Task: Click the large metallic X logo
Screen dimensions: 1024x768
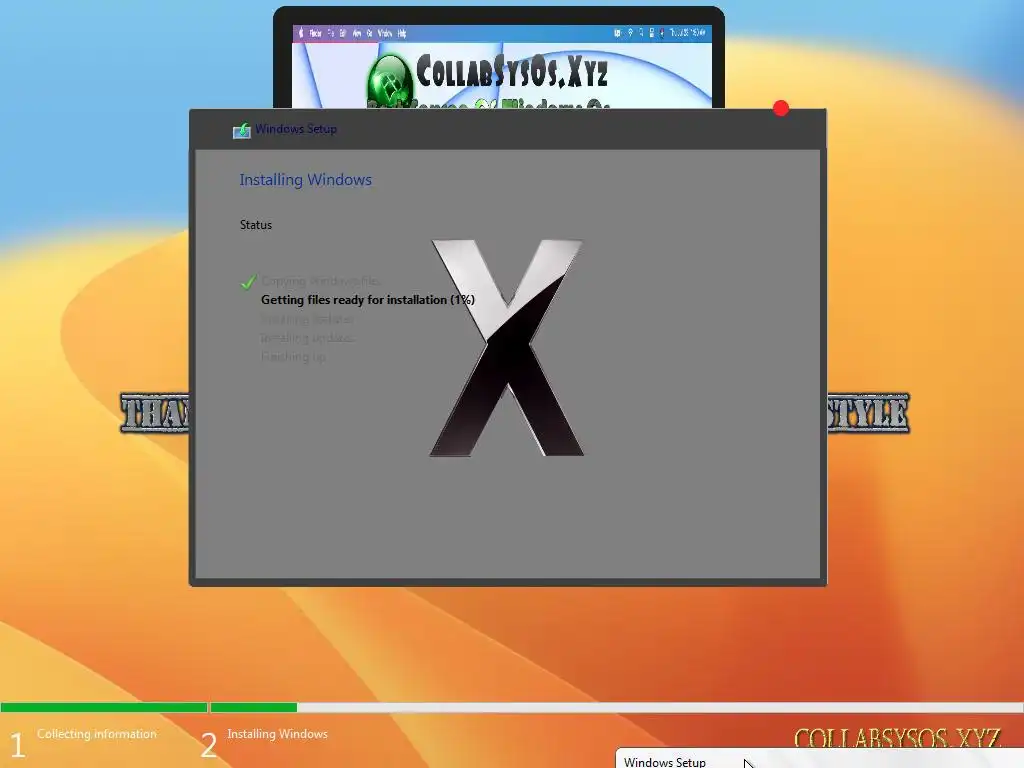Action: click(507, 347)
